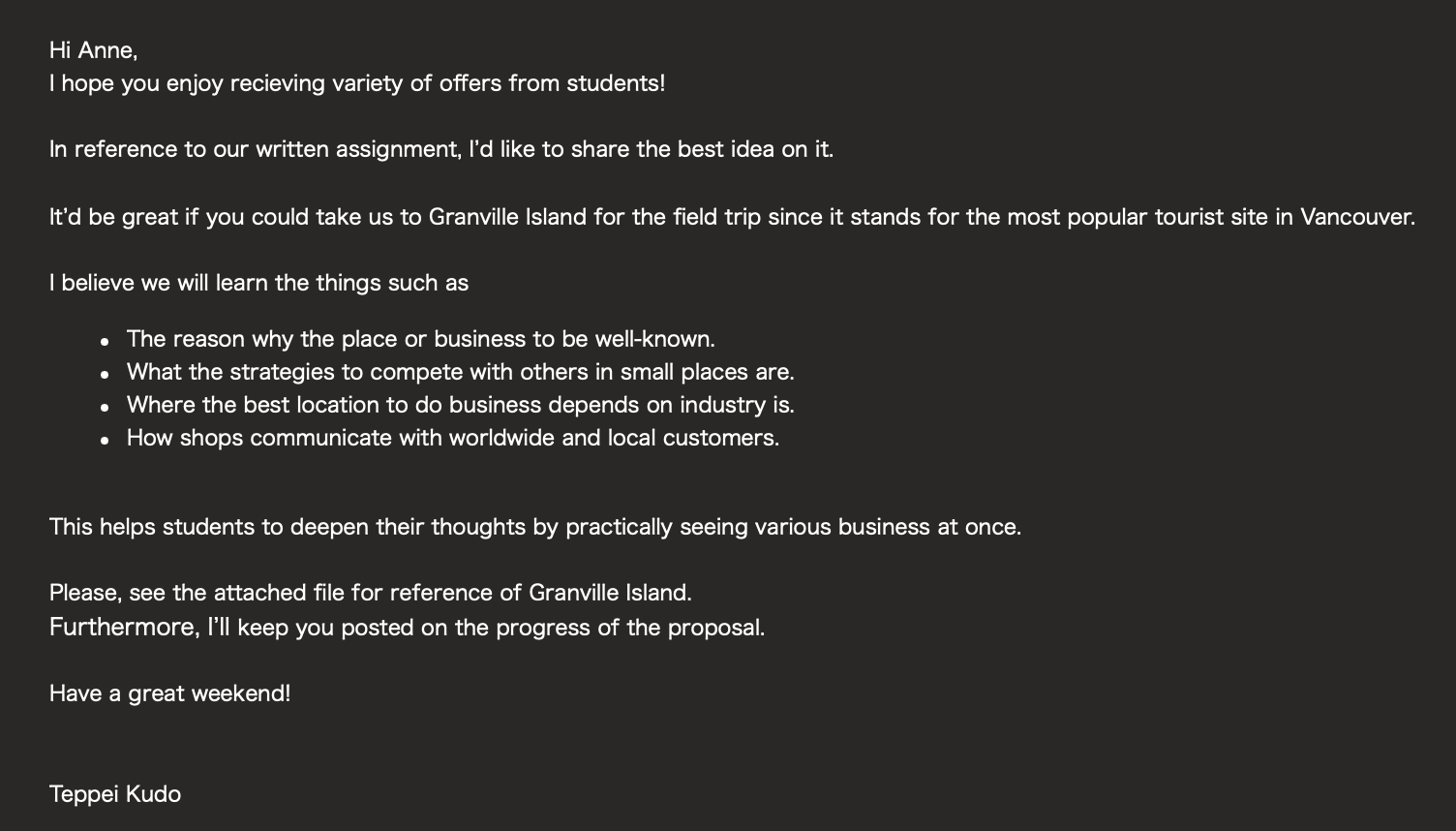Click the word 'students!' in the second line
The image size is (1456, 831).
(x=616, y=83)
